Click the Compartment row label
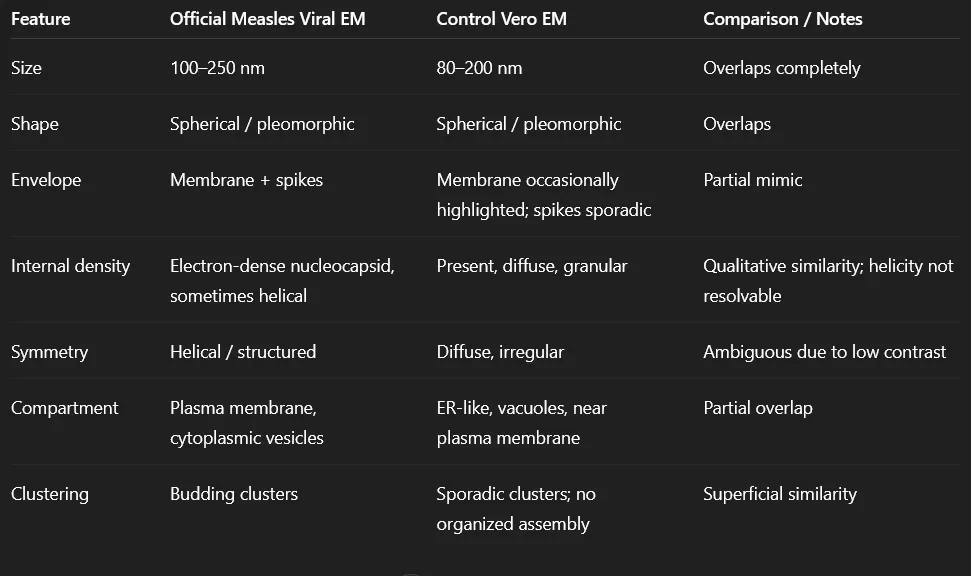The height and width of the screenshot is (576, 971). 64,408
